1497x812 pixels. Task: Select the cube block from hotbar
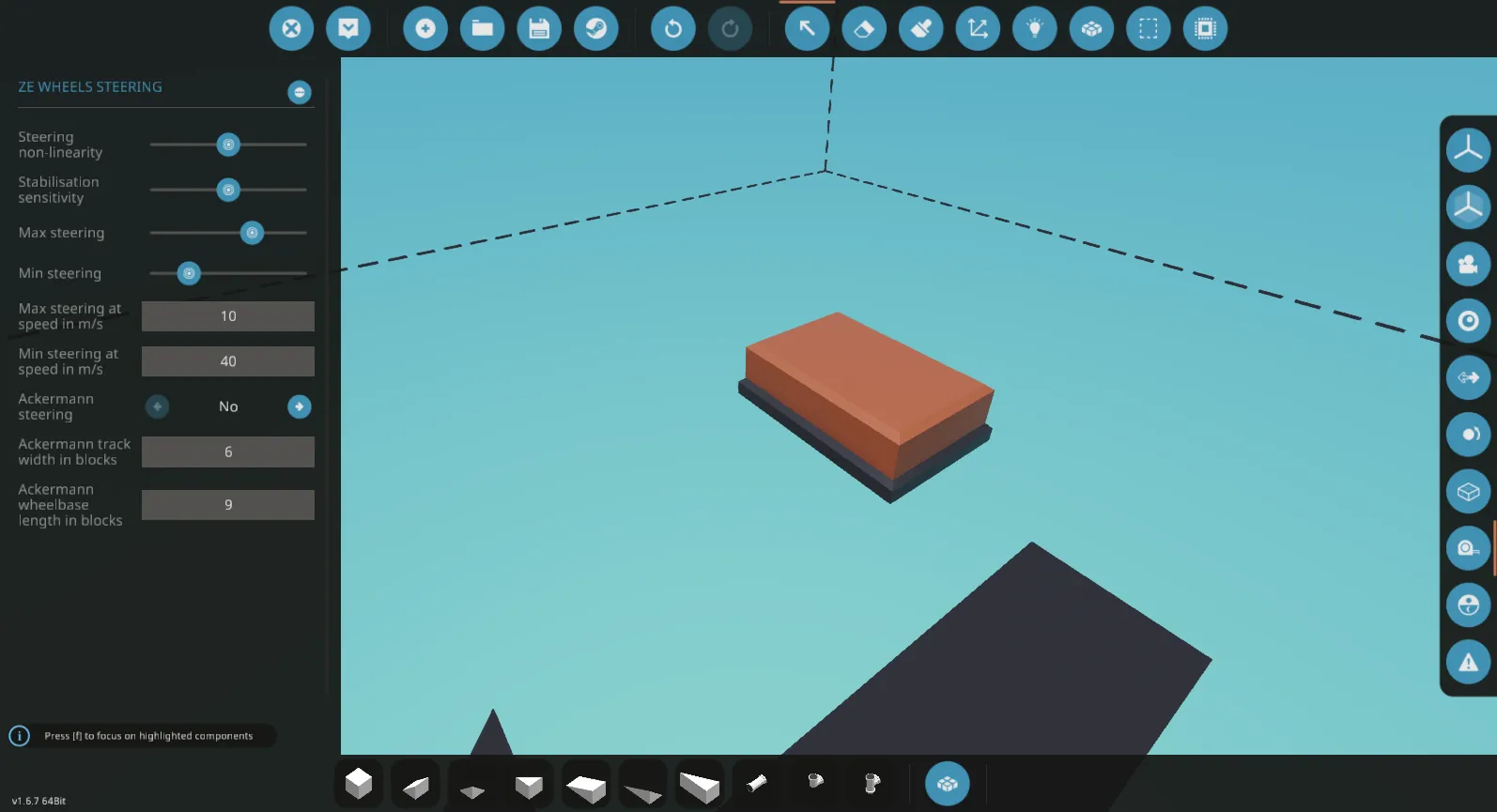(x=359, y=784)
